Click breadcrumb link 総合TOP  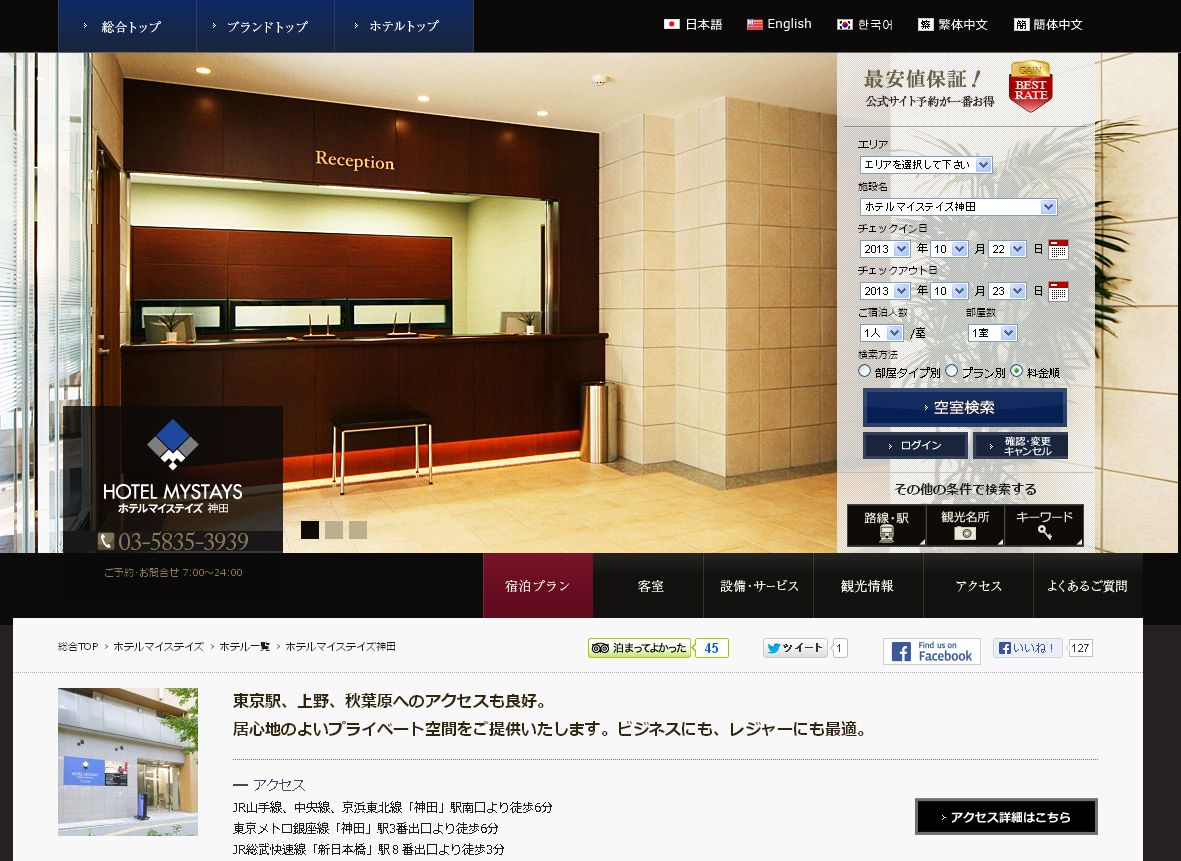78,646
